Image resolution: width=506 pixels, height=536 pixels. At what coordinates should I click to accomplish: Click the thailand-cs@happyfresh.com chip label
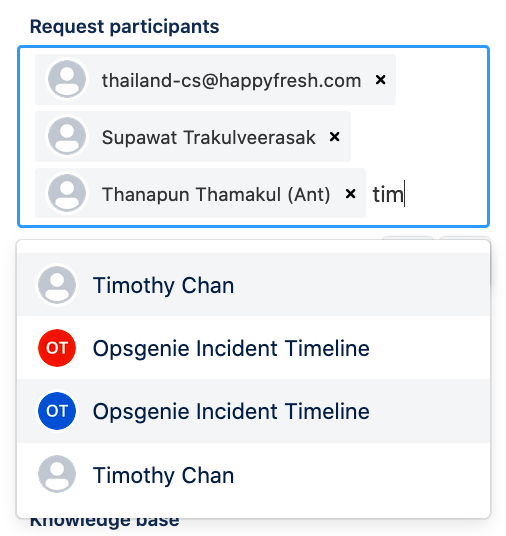231,81
